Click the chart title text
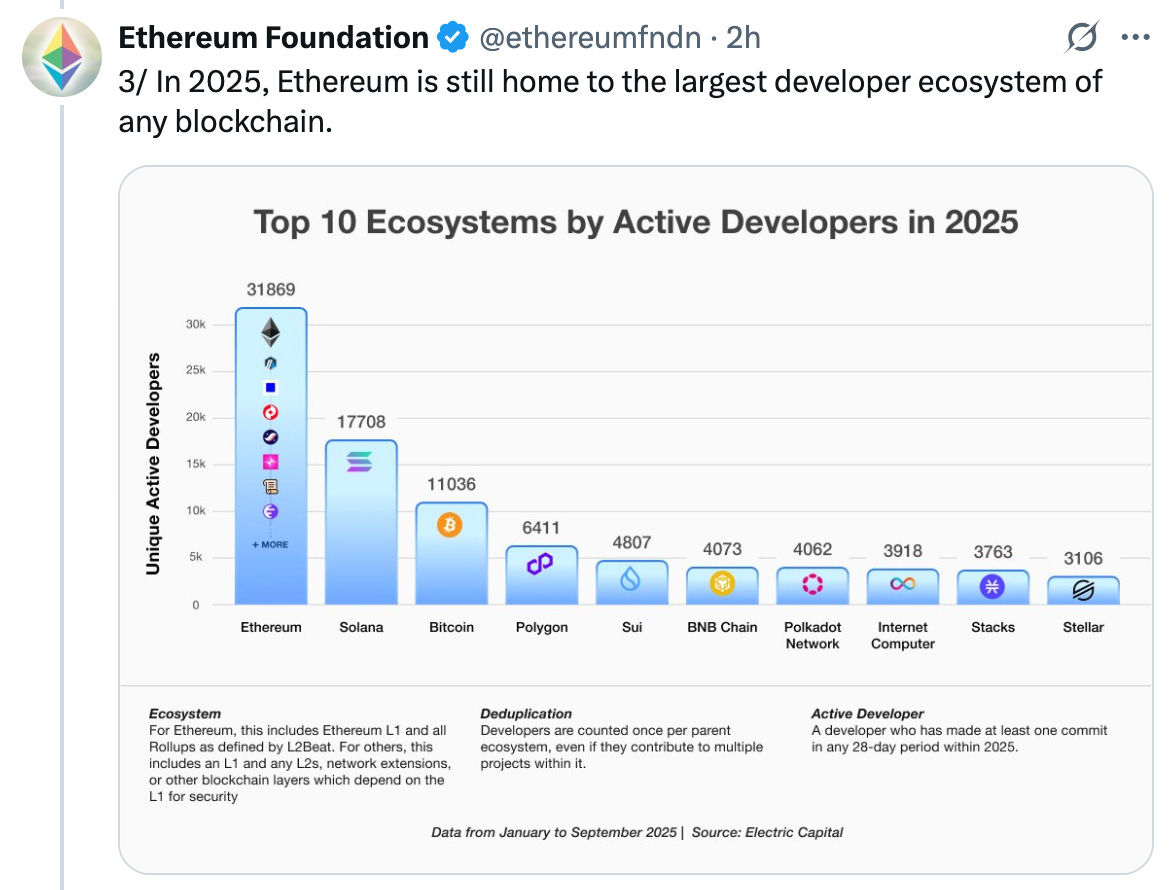 636,222
